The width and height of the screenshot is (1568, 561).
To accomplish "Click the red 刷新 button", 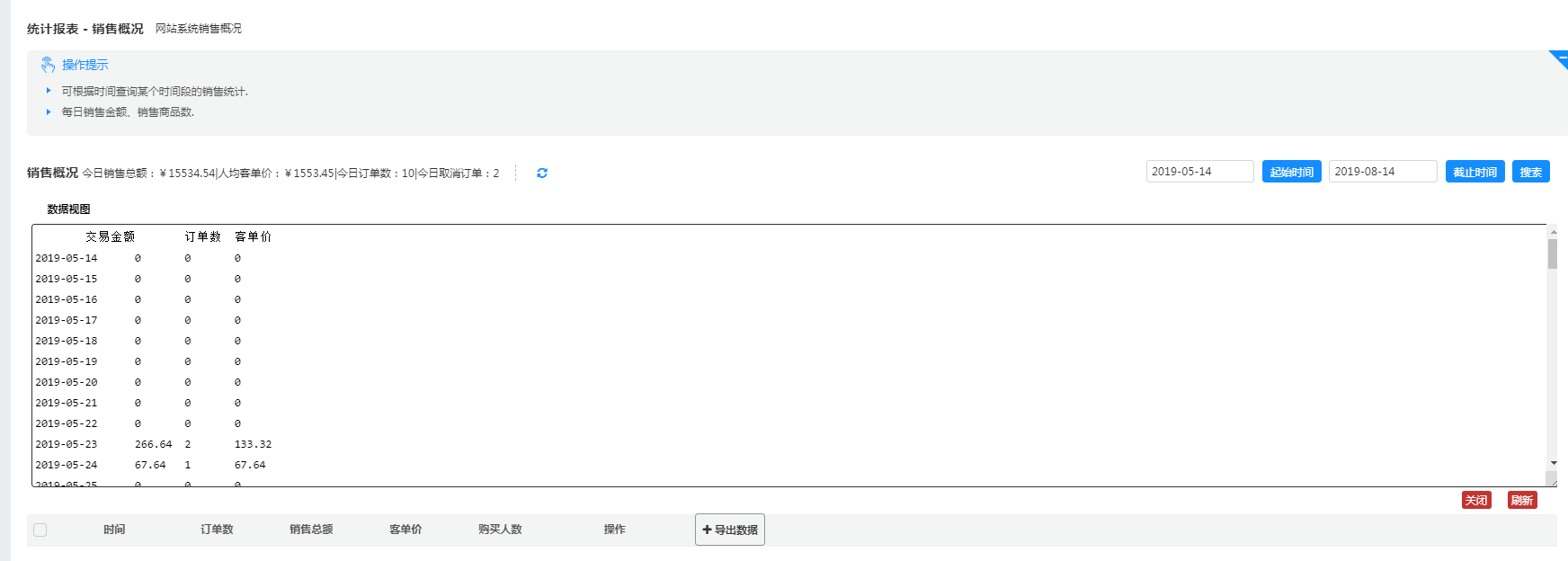I will pyautogui.click(x=1521, y=500).
